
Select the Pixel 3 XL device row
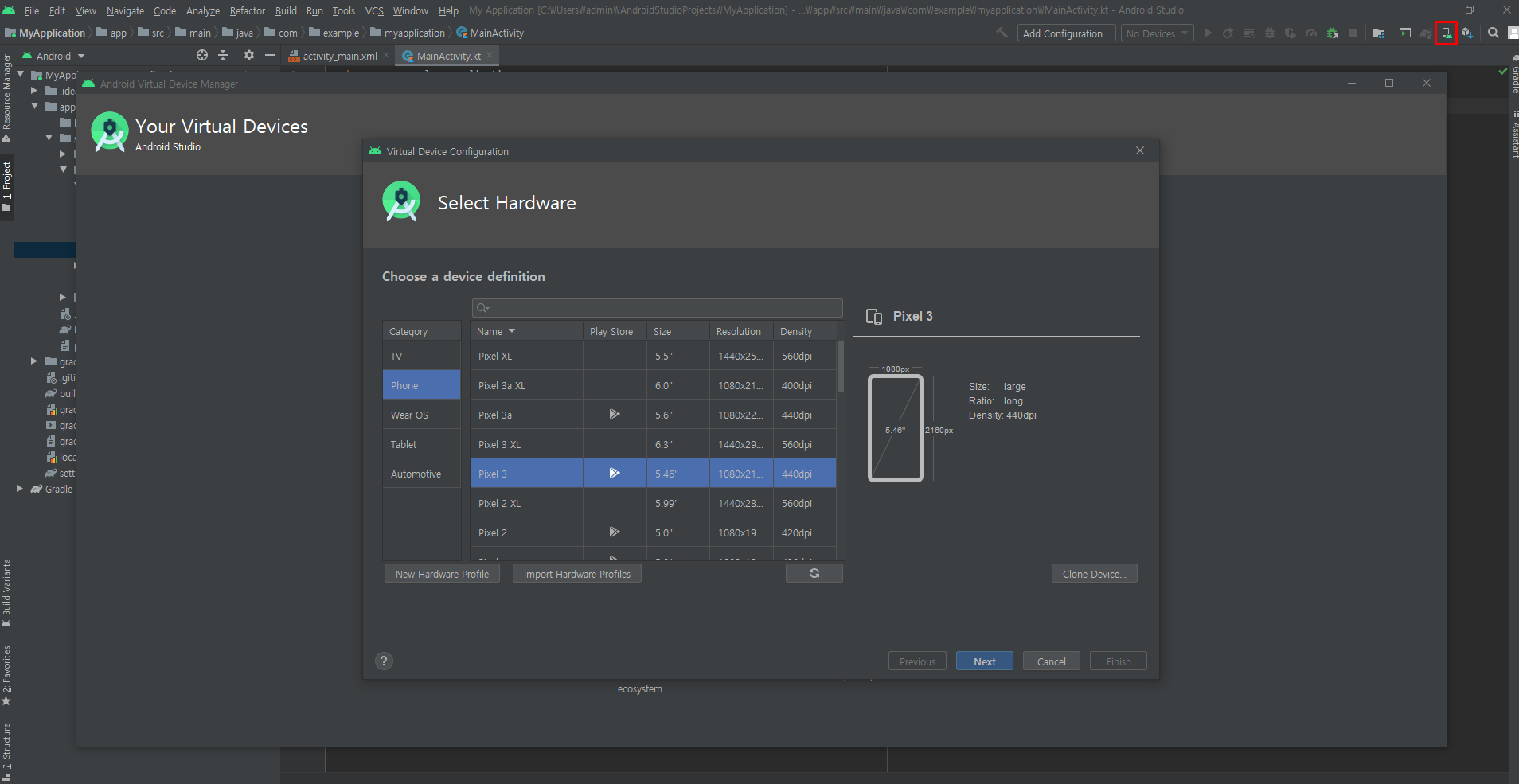tap(654, 444)
